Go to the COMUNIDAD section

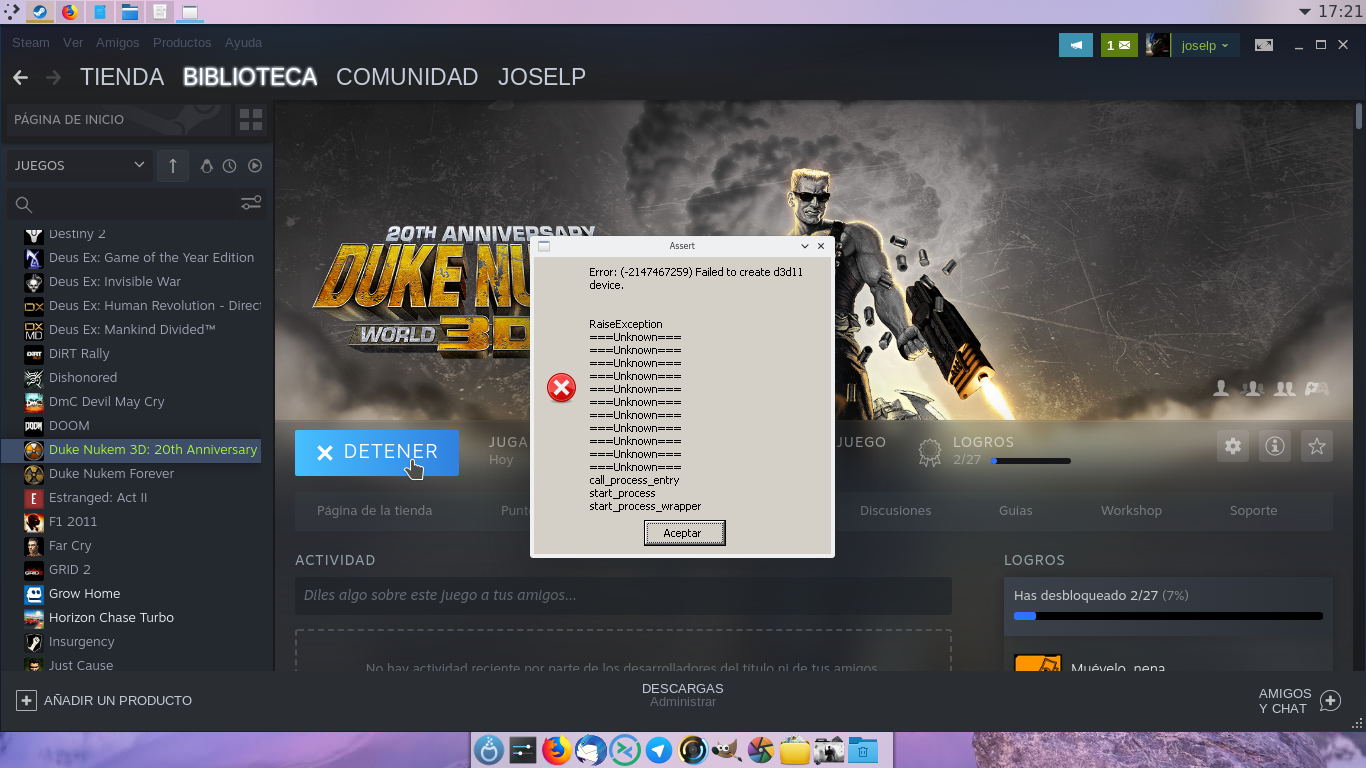(407, 77)
